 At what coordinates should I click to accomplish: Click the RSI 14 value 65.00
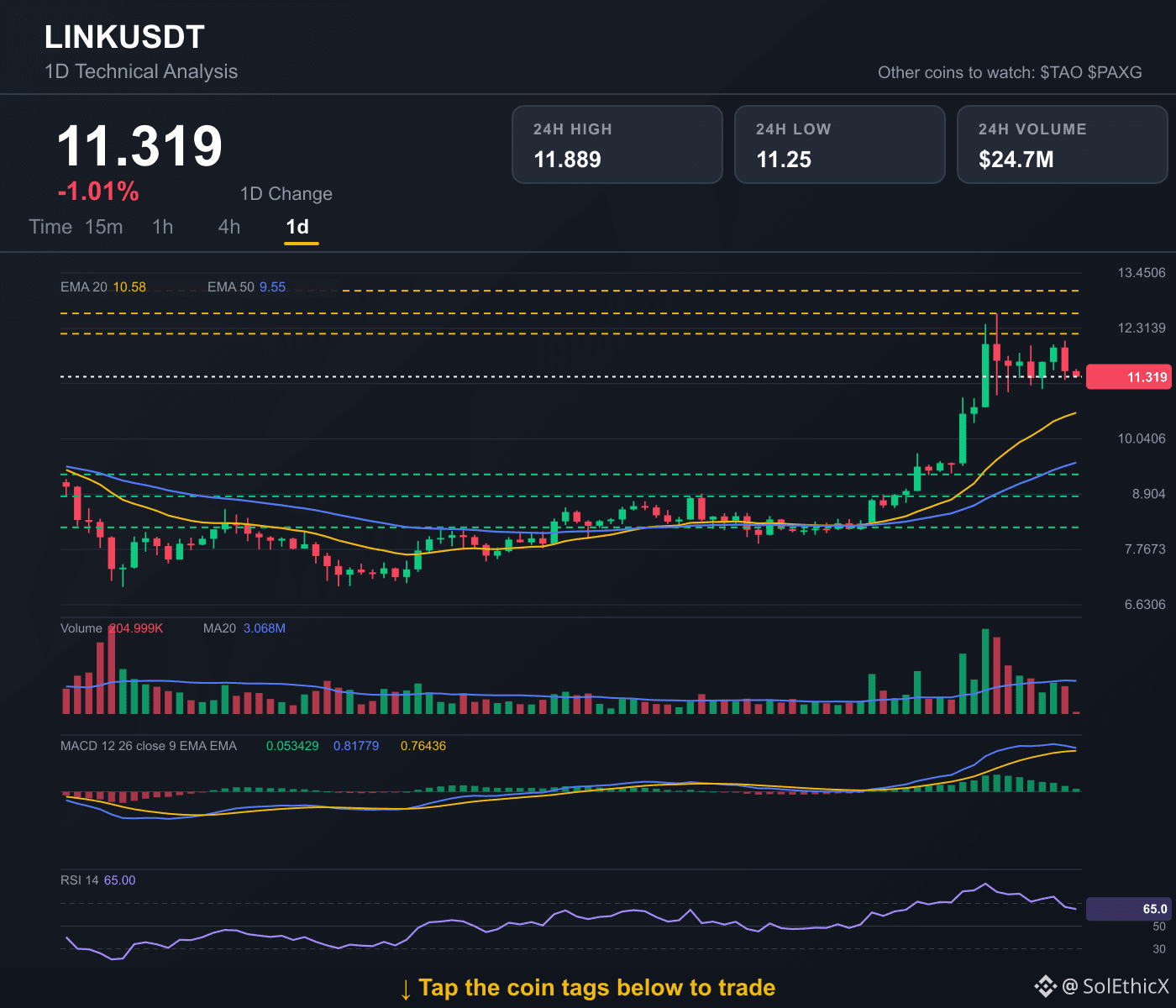pyautogui.click(x=119, y=880)
